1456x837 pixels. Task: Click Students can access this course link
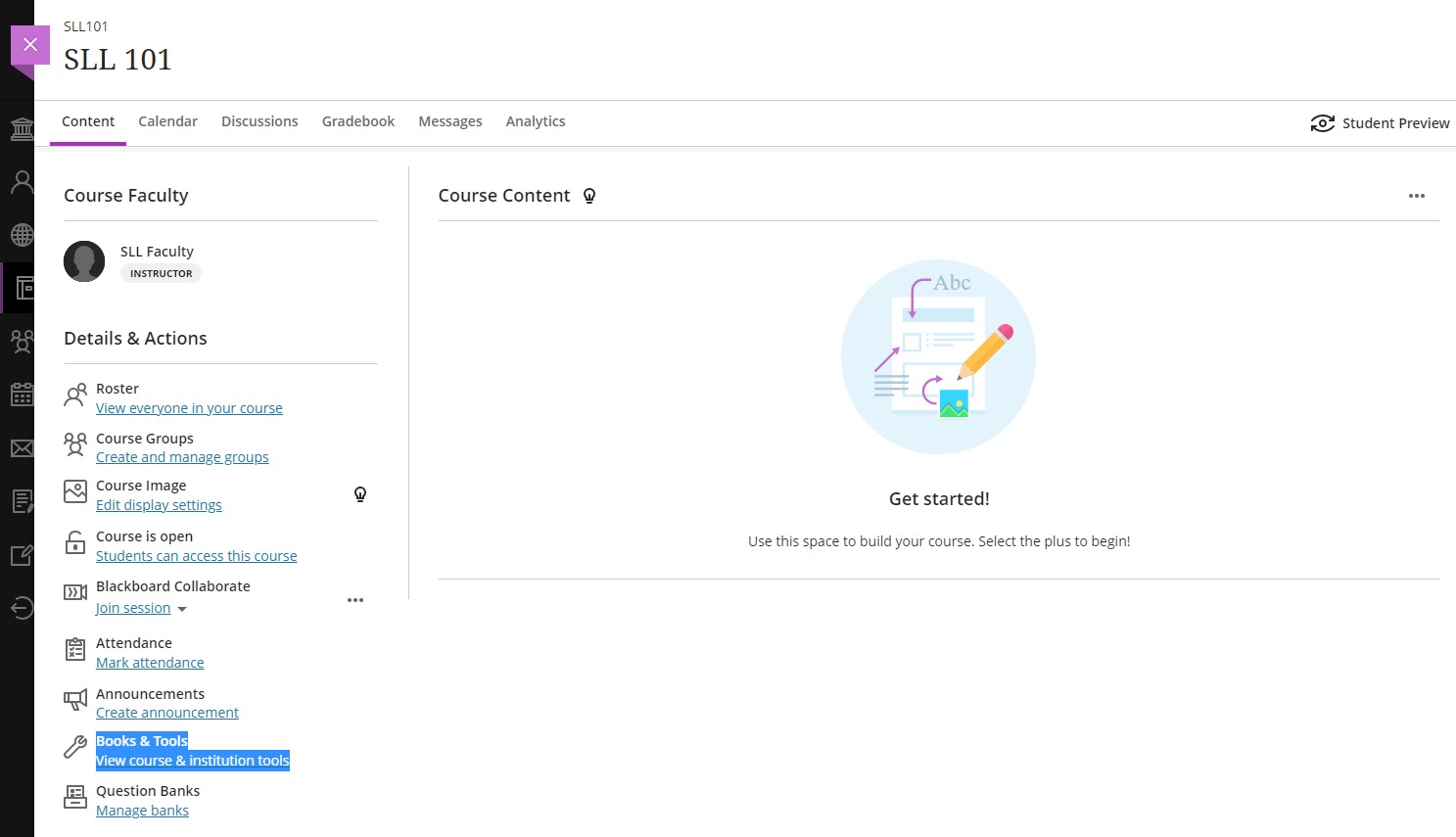(x=196, y=556)
